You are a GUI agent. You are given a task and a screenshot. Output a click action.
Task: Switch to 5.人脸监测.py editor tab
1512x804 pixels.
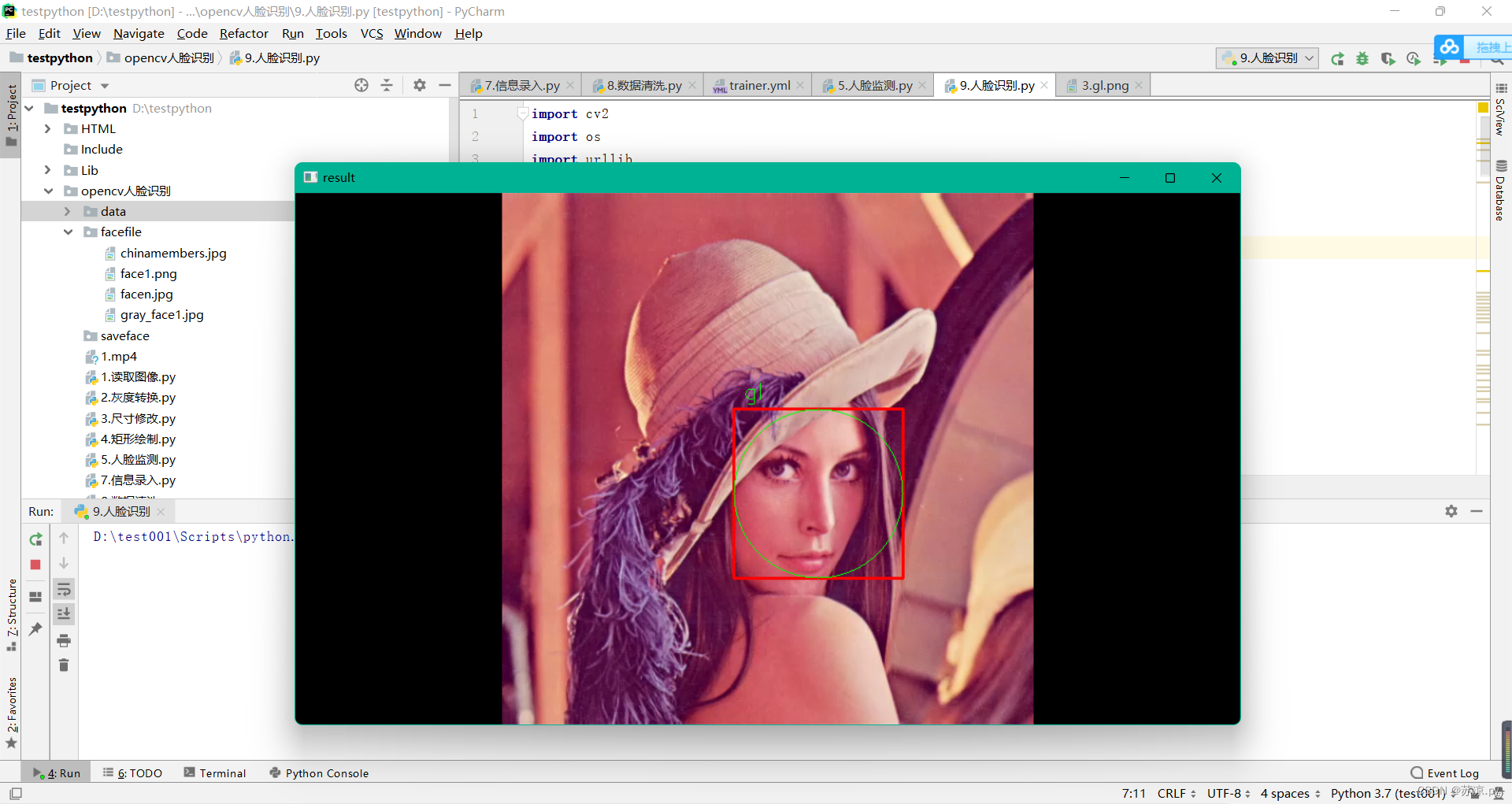(x=874, y=85)
